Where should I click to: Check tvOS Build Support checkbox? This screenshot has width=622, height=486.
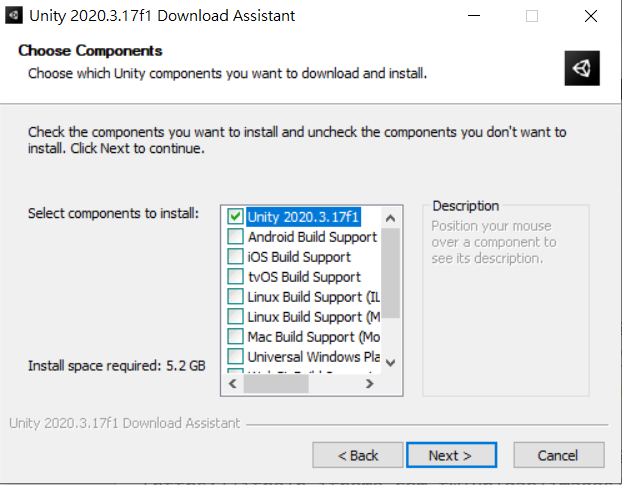tap(235, 276)
